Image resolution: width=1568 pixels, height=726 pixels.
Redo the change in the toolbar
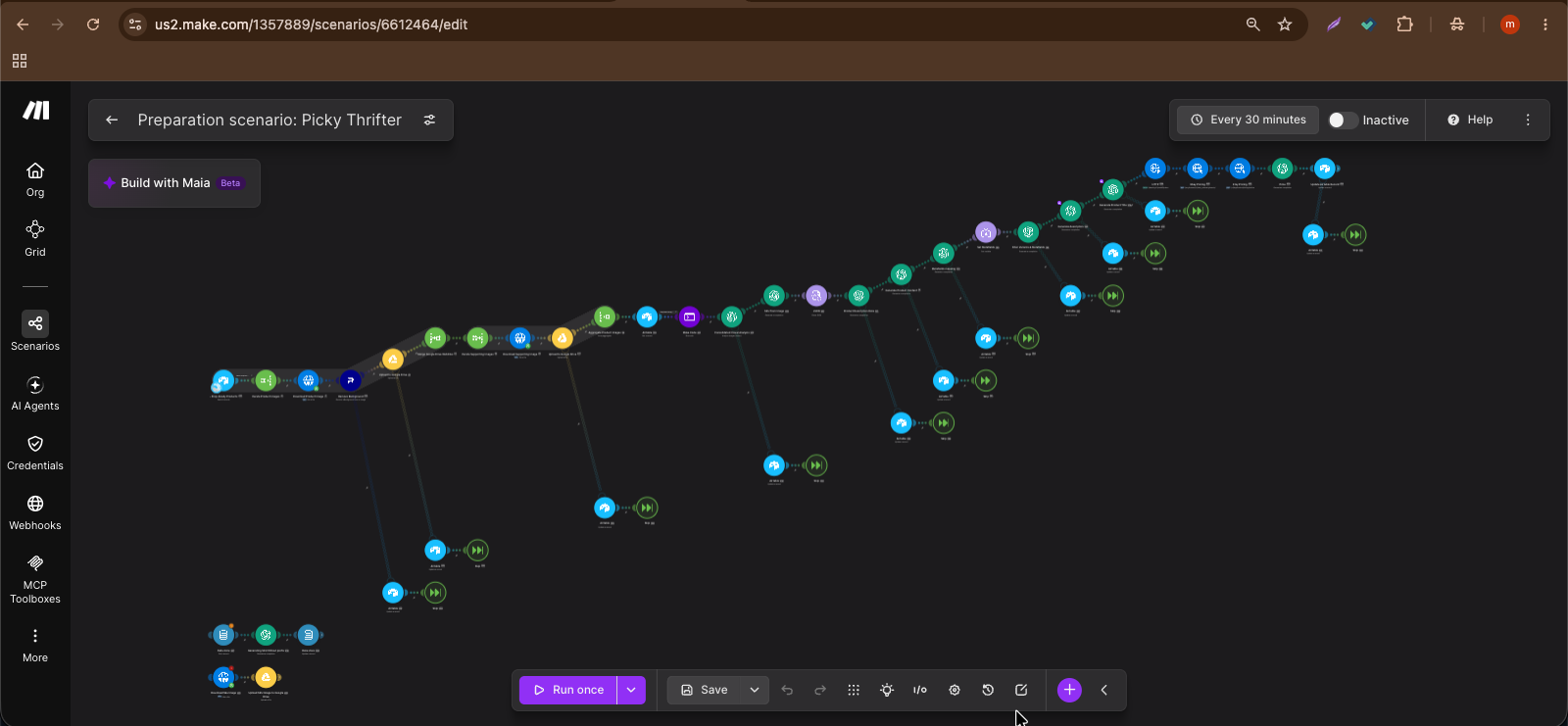[x=820, y=690]
